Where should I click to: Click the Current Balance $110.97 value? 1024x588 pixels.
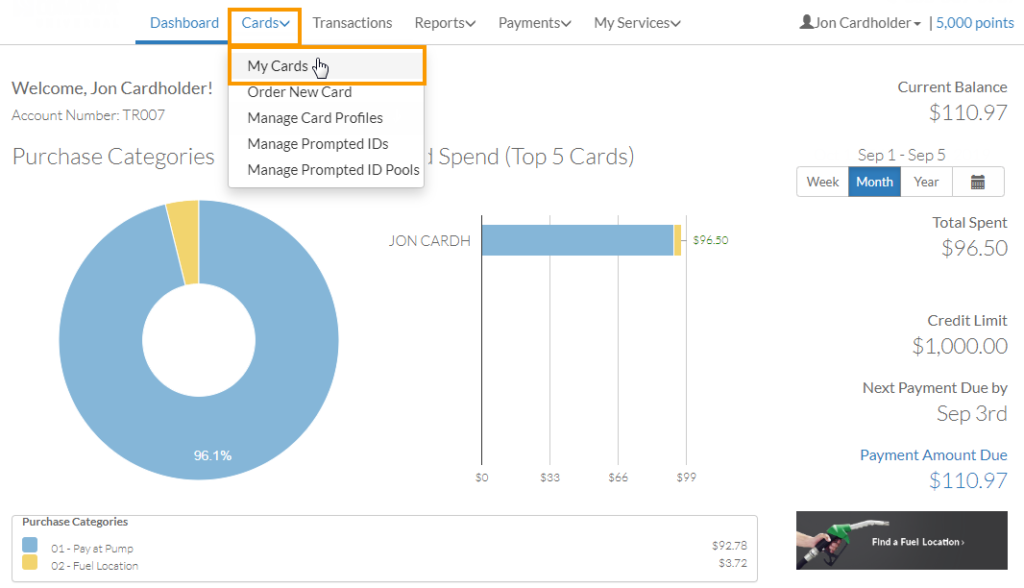[968, 113]
